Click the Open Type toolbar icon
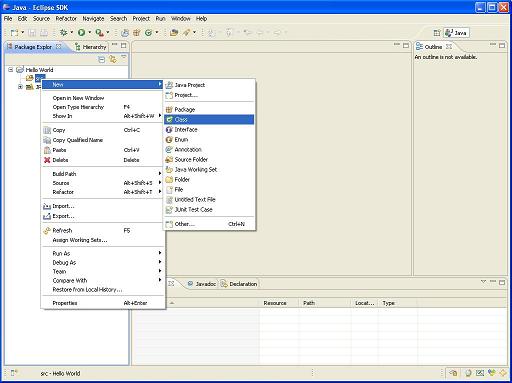The width and height of the screenshot is (512, 383). 174,33
